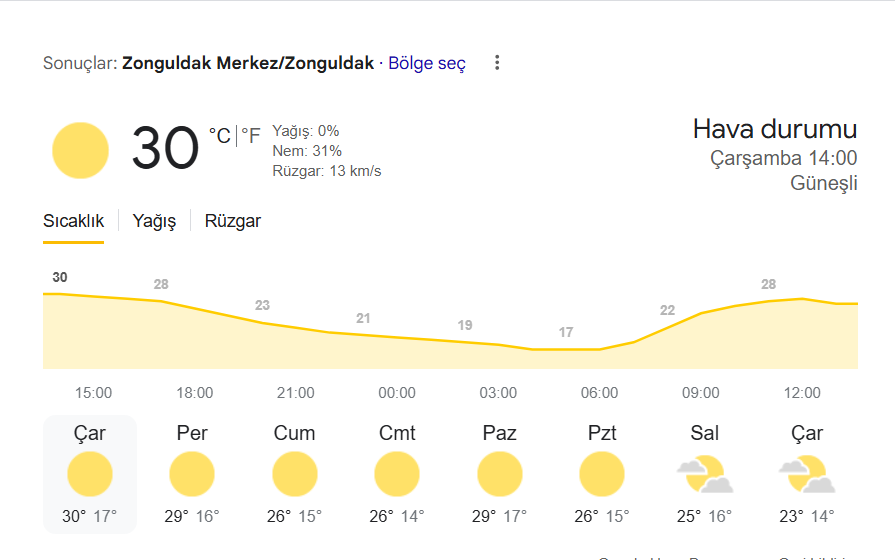Open the three-dot more options menu
This screenshot has width=895, height=560.
pos(497,63)
